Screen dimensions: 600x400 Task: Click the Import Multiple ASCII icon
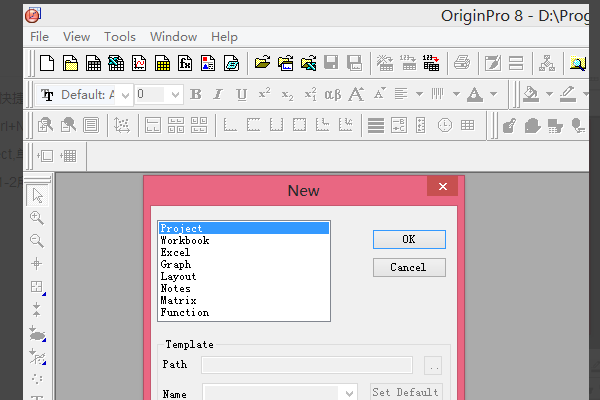point(431,63)
